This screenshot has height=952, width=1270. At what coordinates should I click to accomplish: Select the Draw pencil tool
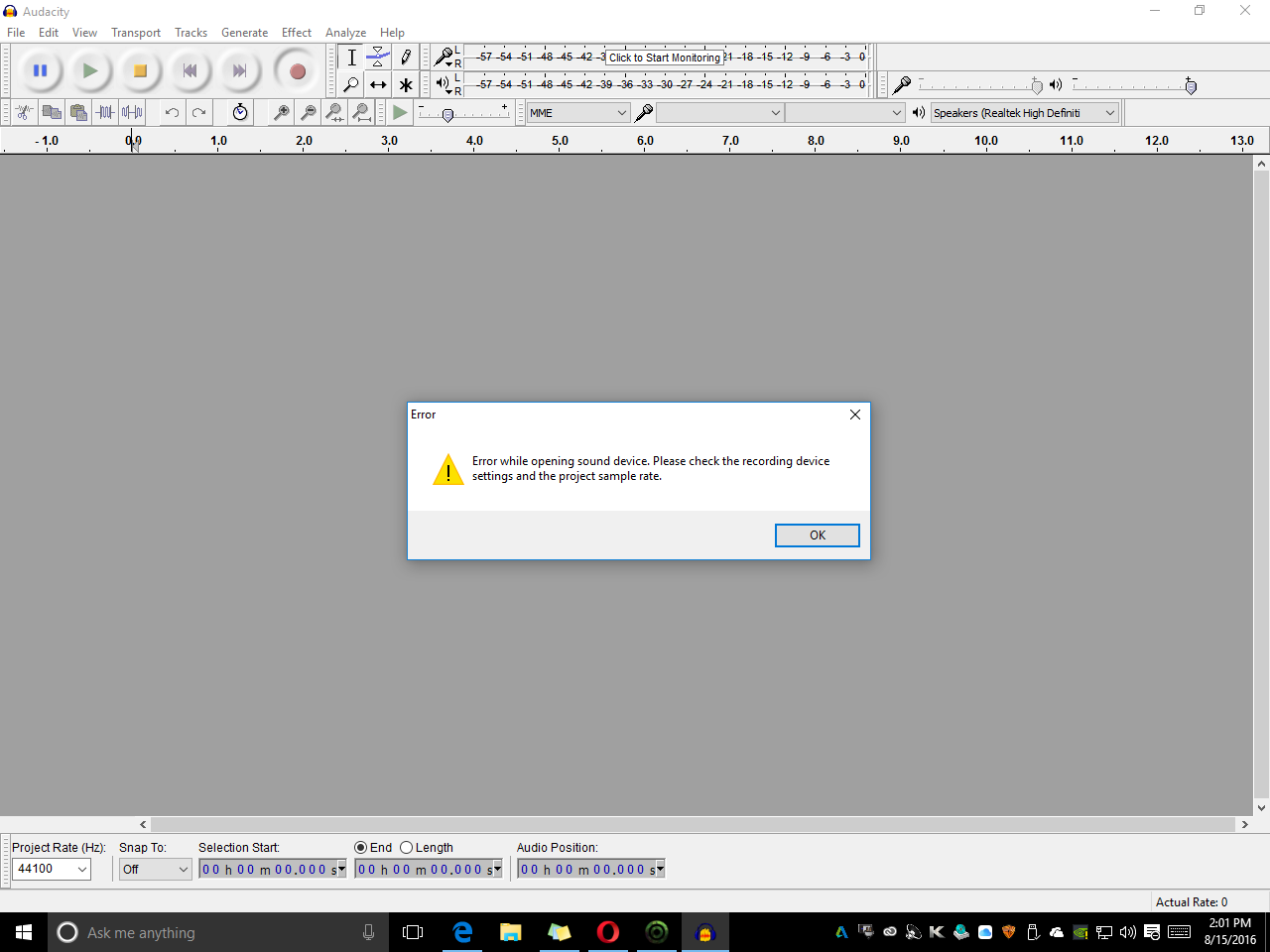(405, 58)
